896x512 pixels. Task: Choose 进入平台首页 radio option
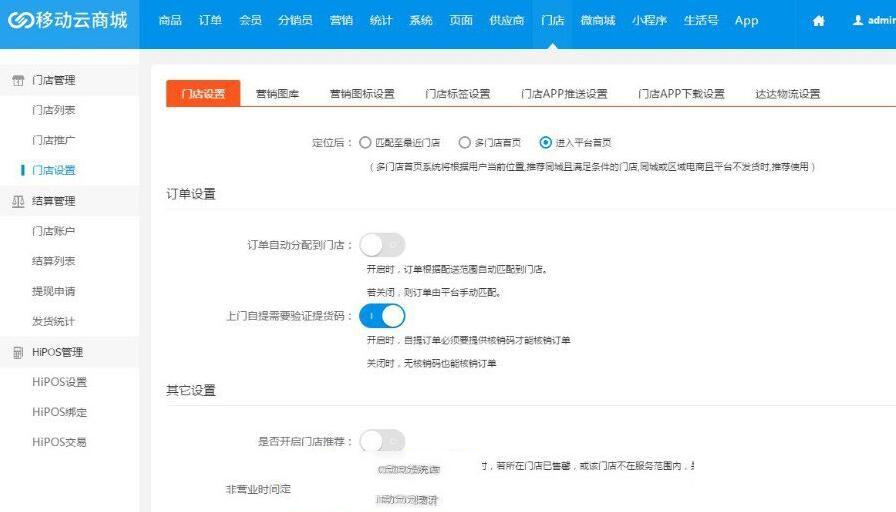(545, 143)
